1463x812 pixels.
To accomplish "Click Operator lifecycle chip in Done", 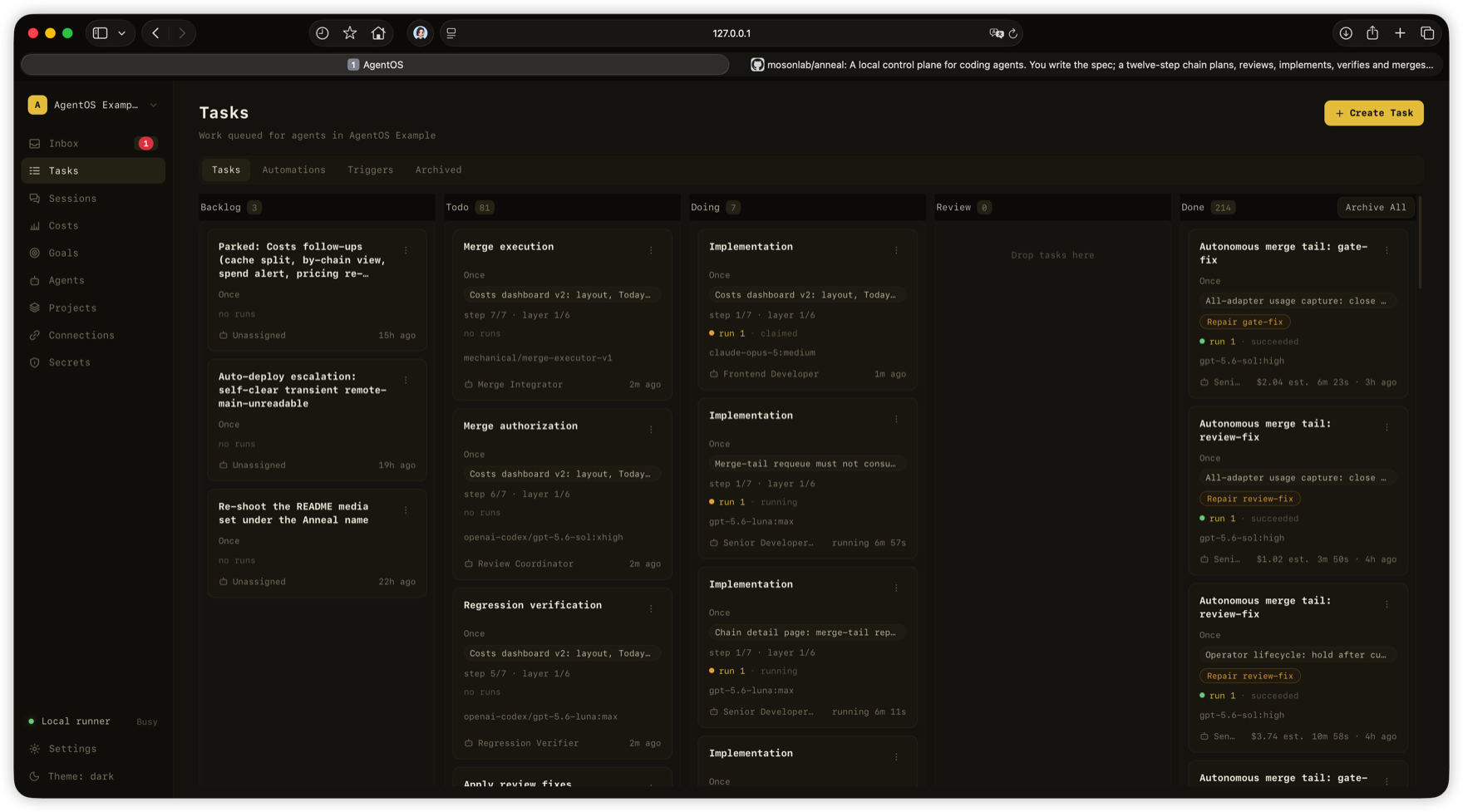I will 1296,655.
